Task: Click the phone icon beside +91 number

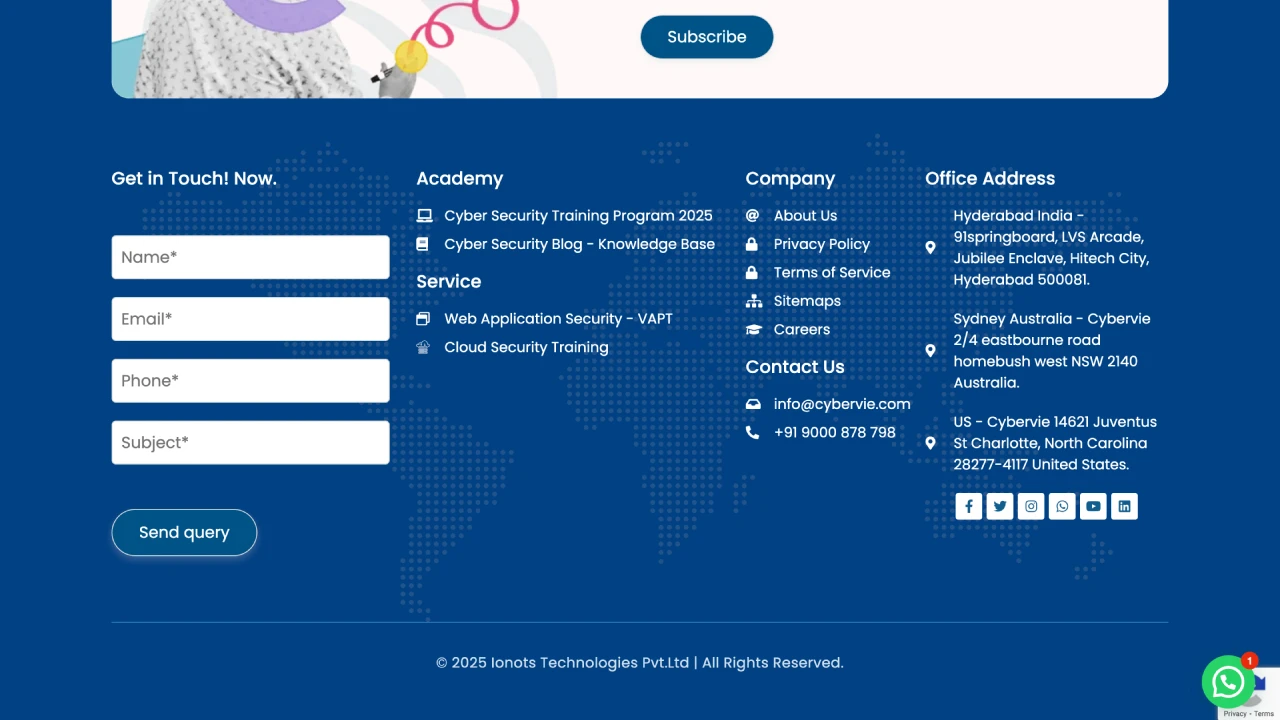Action: tap(753, 433)
